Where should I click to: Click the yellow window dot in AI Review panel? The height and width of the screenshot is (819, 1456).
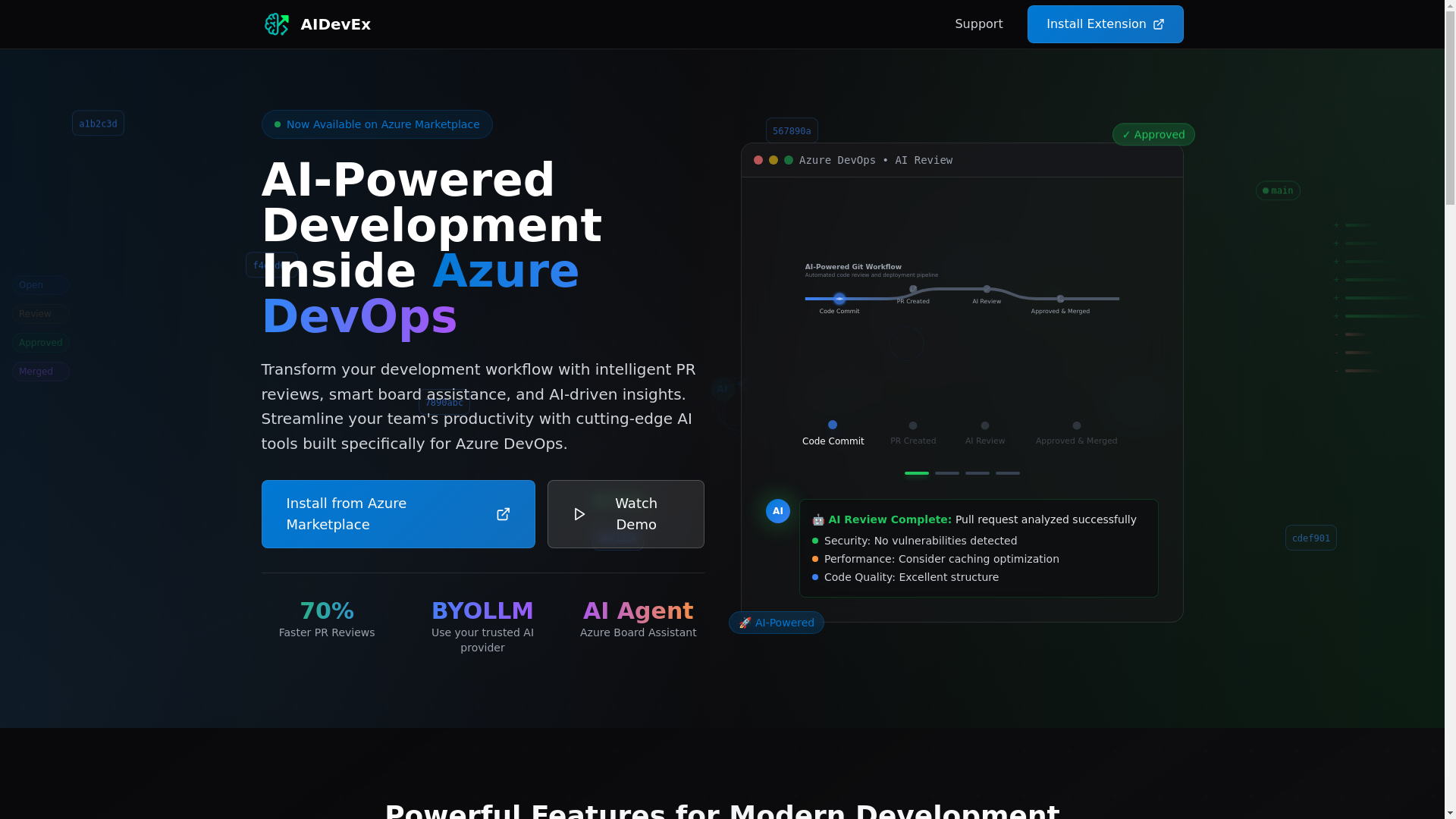pyautogui.click(x=773, y=160)
